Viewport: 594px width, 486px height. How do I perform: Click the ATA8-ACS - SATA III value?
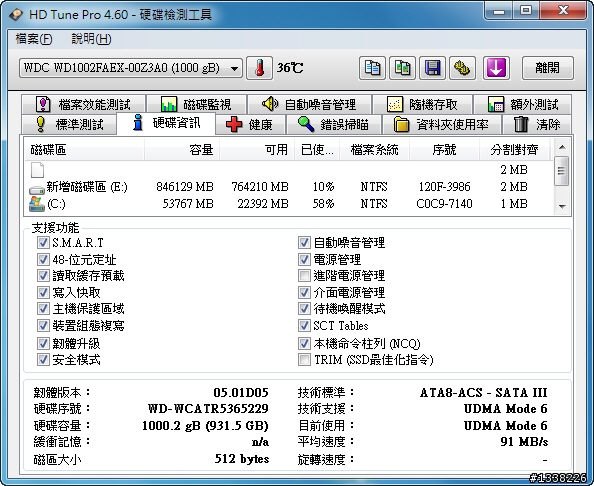coord(483,392)
